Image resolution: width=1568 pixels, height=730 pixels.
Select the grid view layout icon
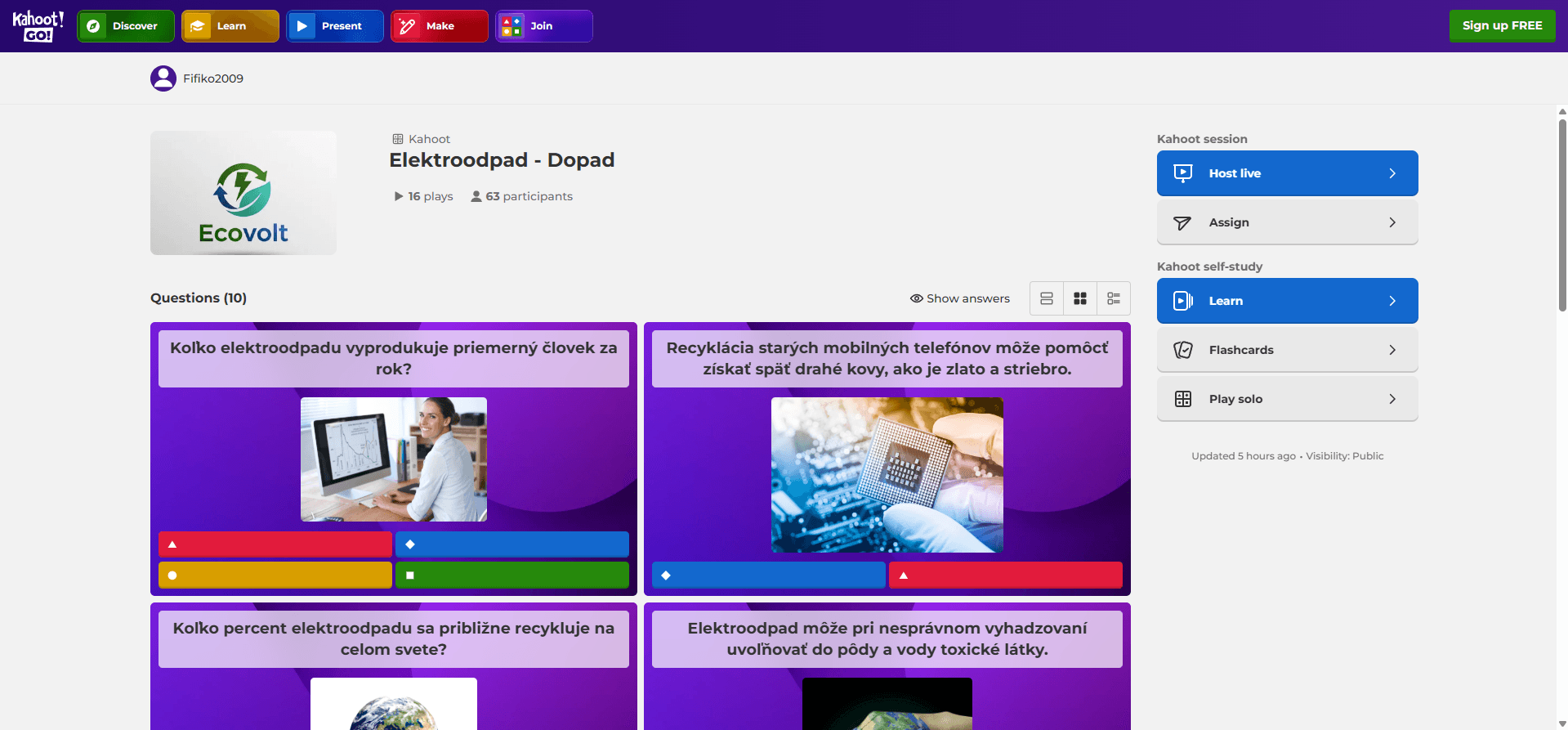click(x=1080, y=298)
